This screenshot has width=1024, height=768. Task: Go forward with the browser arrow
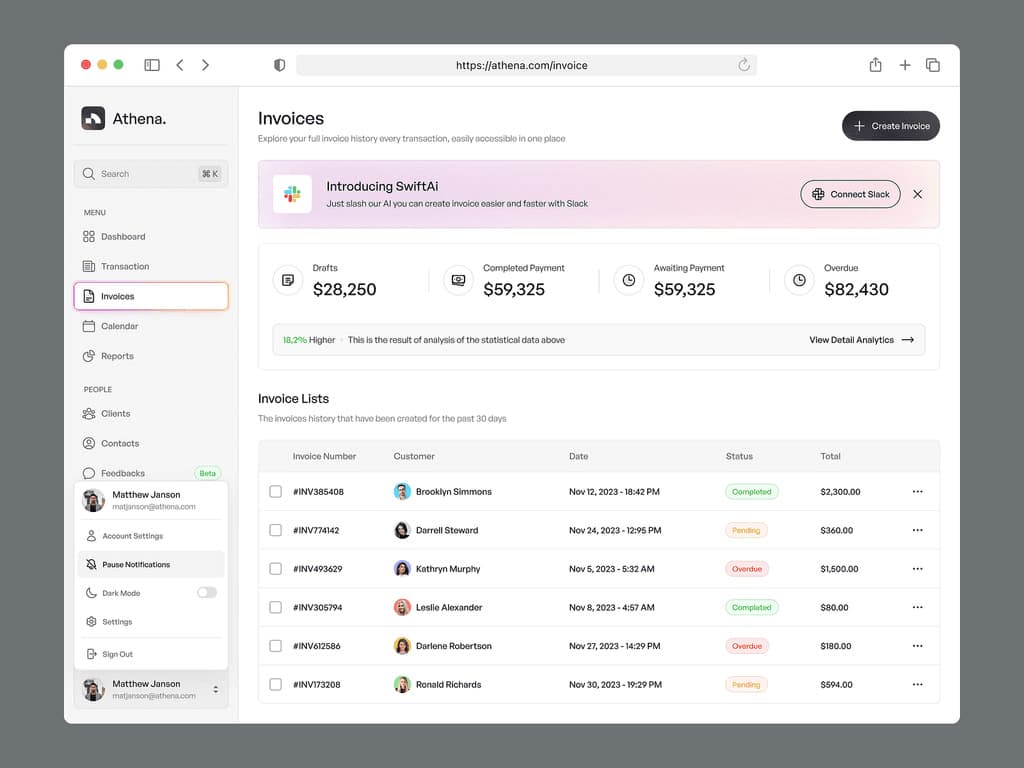click(x=205, y=65)
